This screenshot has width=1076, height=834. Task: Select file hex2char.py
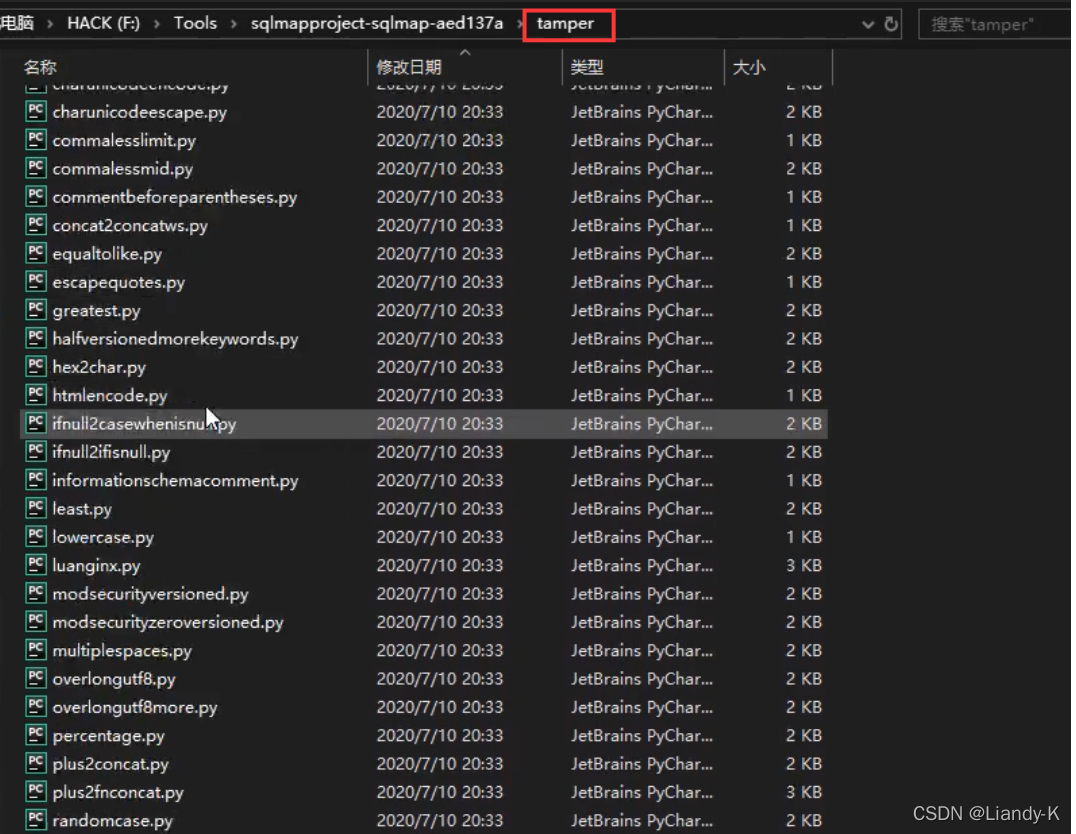pyautogui.click(x=99, y=367)
